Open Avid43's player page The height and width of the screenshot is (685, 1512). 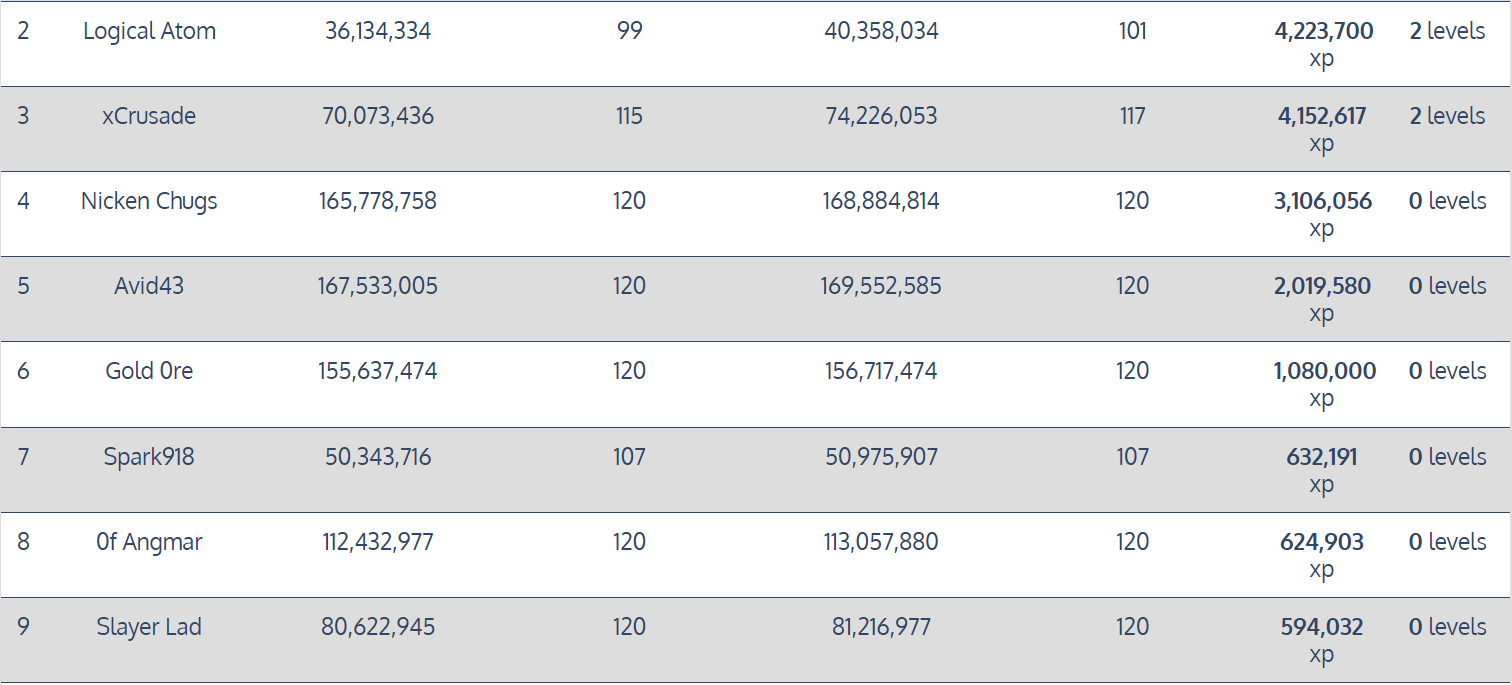click(x=149, y=286)
